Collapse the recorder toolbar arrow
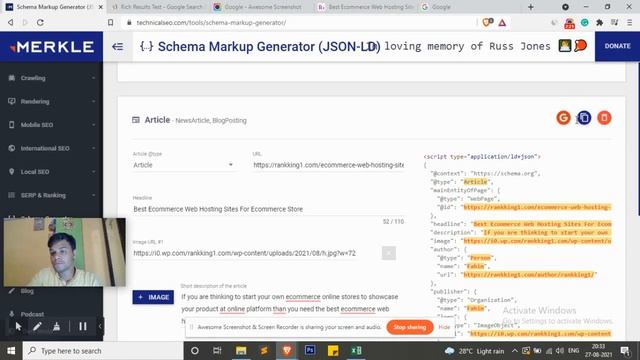This screenshot has height=360, width=640. click(100, 326)
